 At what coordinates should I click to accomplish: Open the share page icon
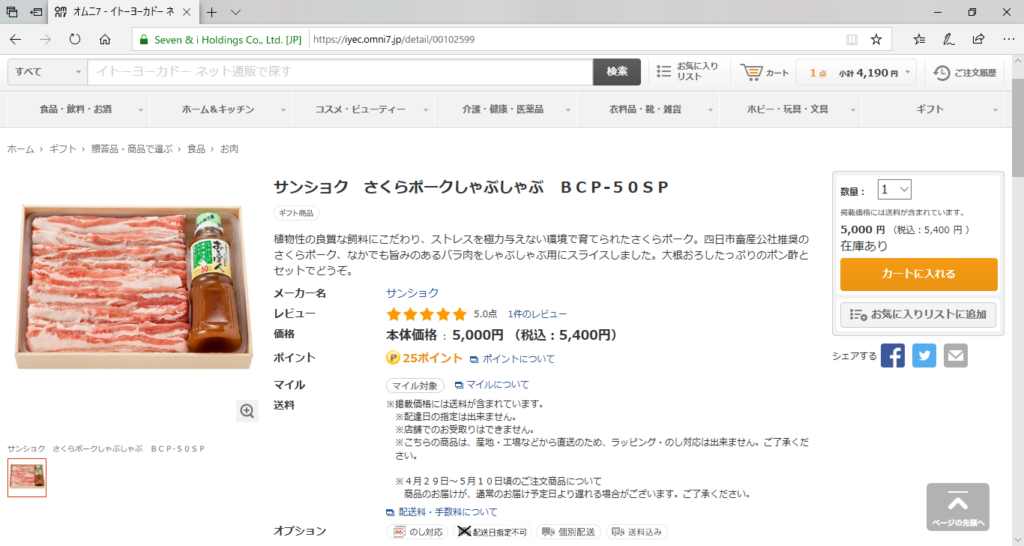(978, 39)
